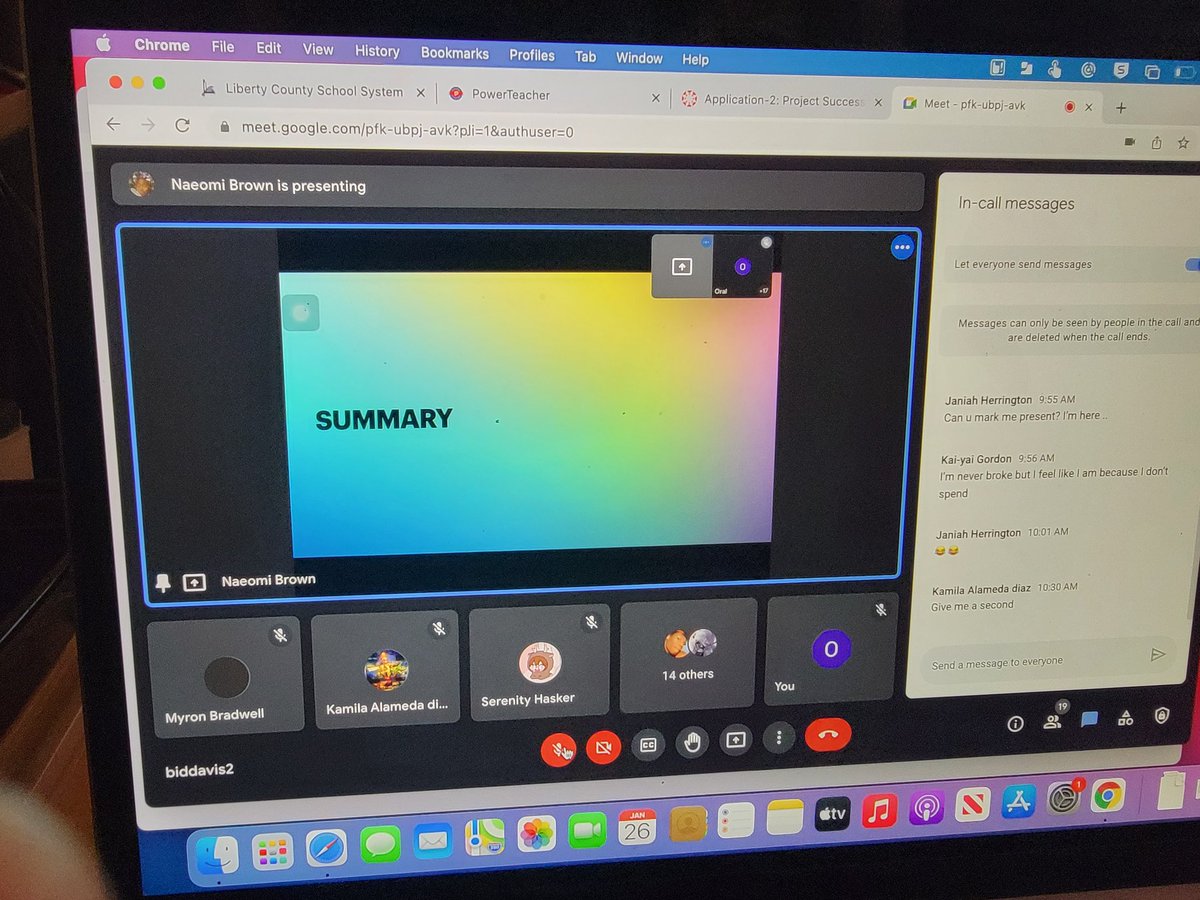
Task: Open host controls shield icon
Action: coord(1161,715)
